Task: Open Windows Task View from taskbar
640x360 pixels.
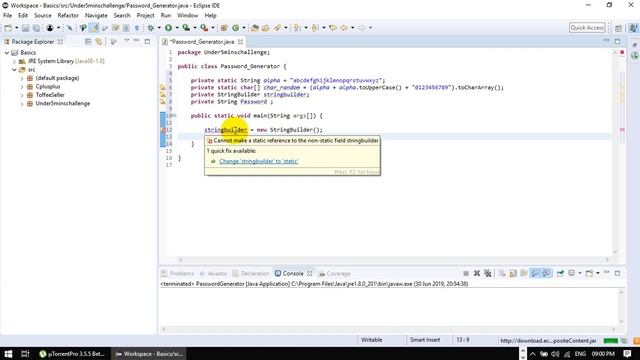Action: [25, 353]
